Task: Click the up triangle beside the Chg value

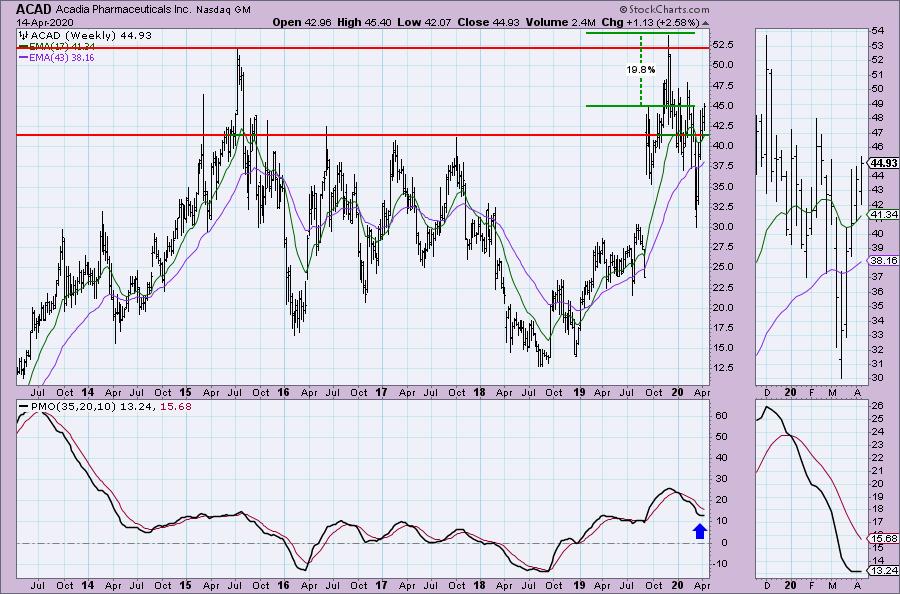Action: point(705,23)
